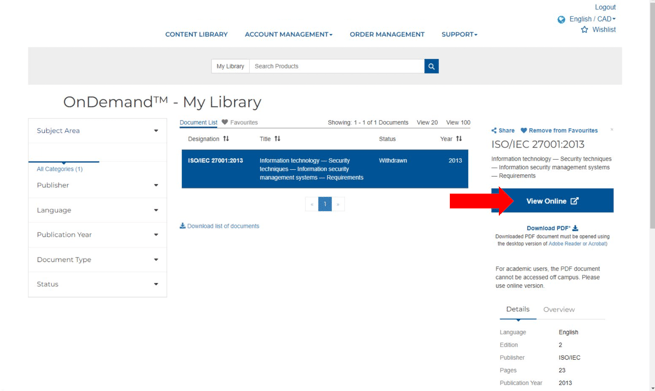Expand the Language filter
This screenshot has width=655, height=391.
click(97, 210)
